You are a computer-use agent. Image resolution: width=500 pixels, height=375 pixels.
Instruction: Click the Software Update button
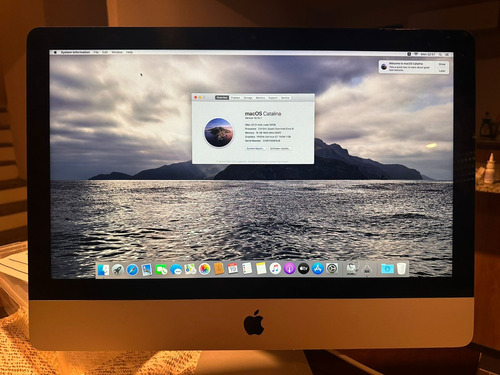[280, 148]
